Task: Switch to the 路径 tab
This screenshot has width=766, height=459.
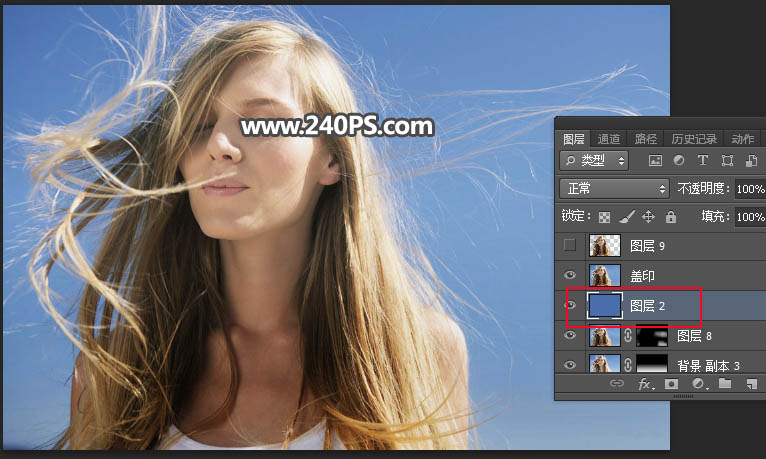Action: (646, 139)
